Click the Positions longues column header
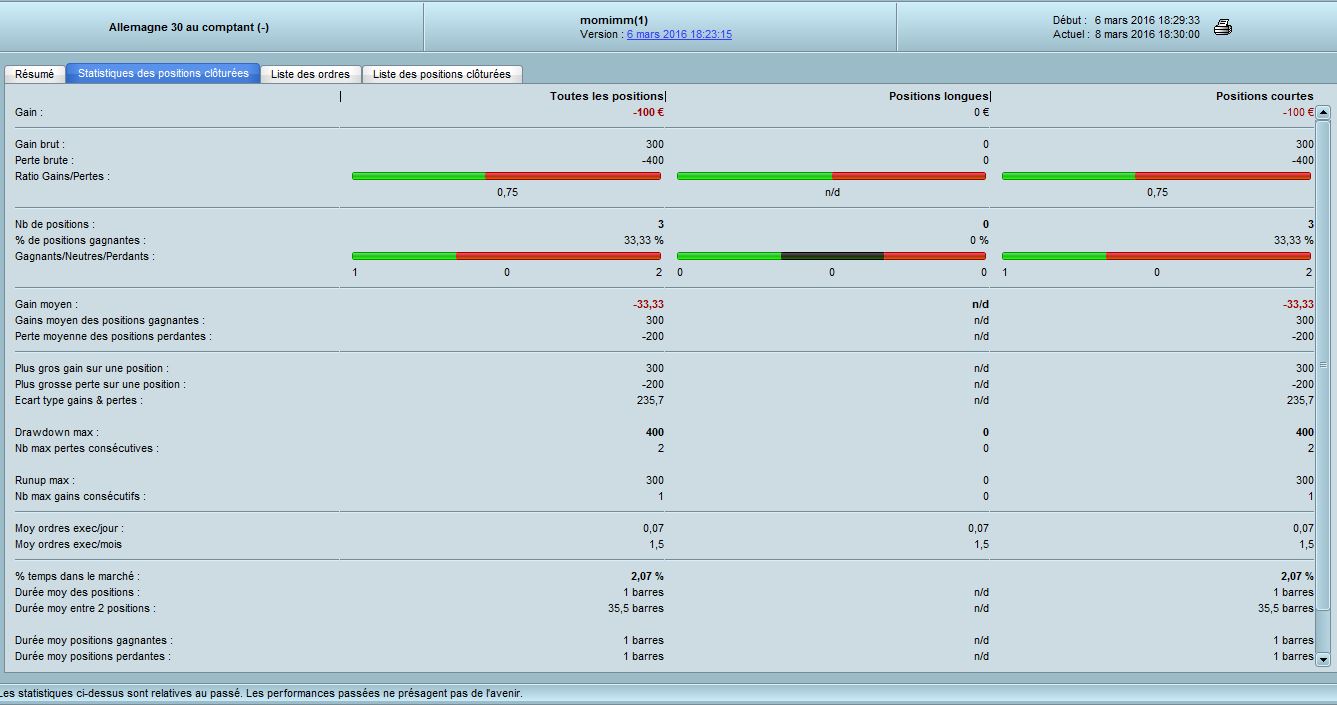This screenshot has width=1337, height=705. 938,96
